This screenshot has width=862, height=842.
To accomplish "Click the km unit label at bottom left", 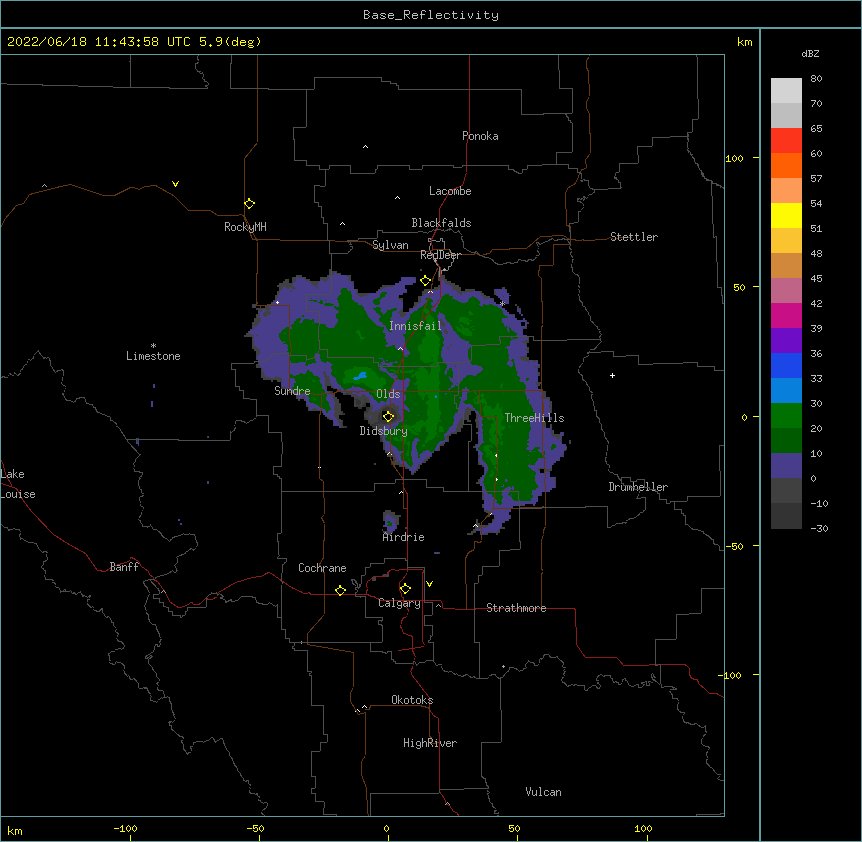I will 15,830.
